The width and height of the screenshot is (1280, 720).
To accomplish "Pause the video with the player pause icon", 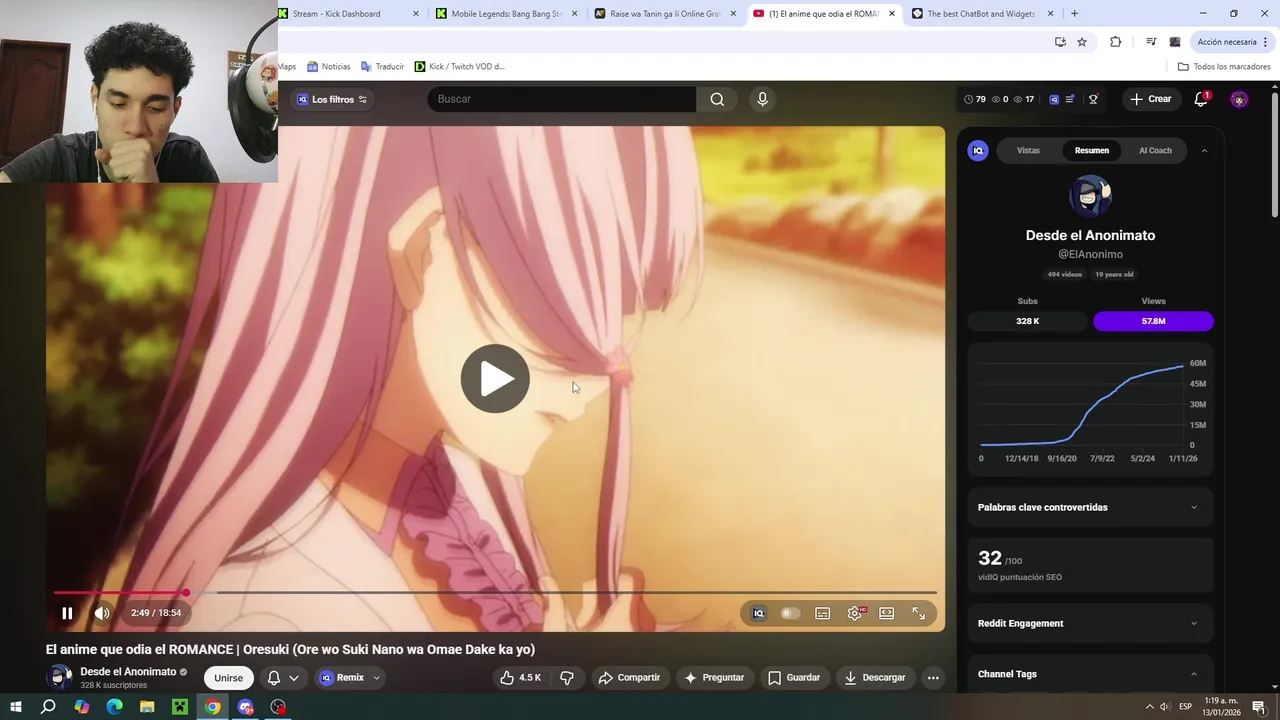I will 67,613.
